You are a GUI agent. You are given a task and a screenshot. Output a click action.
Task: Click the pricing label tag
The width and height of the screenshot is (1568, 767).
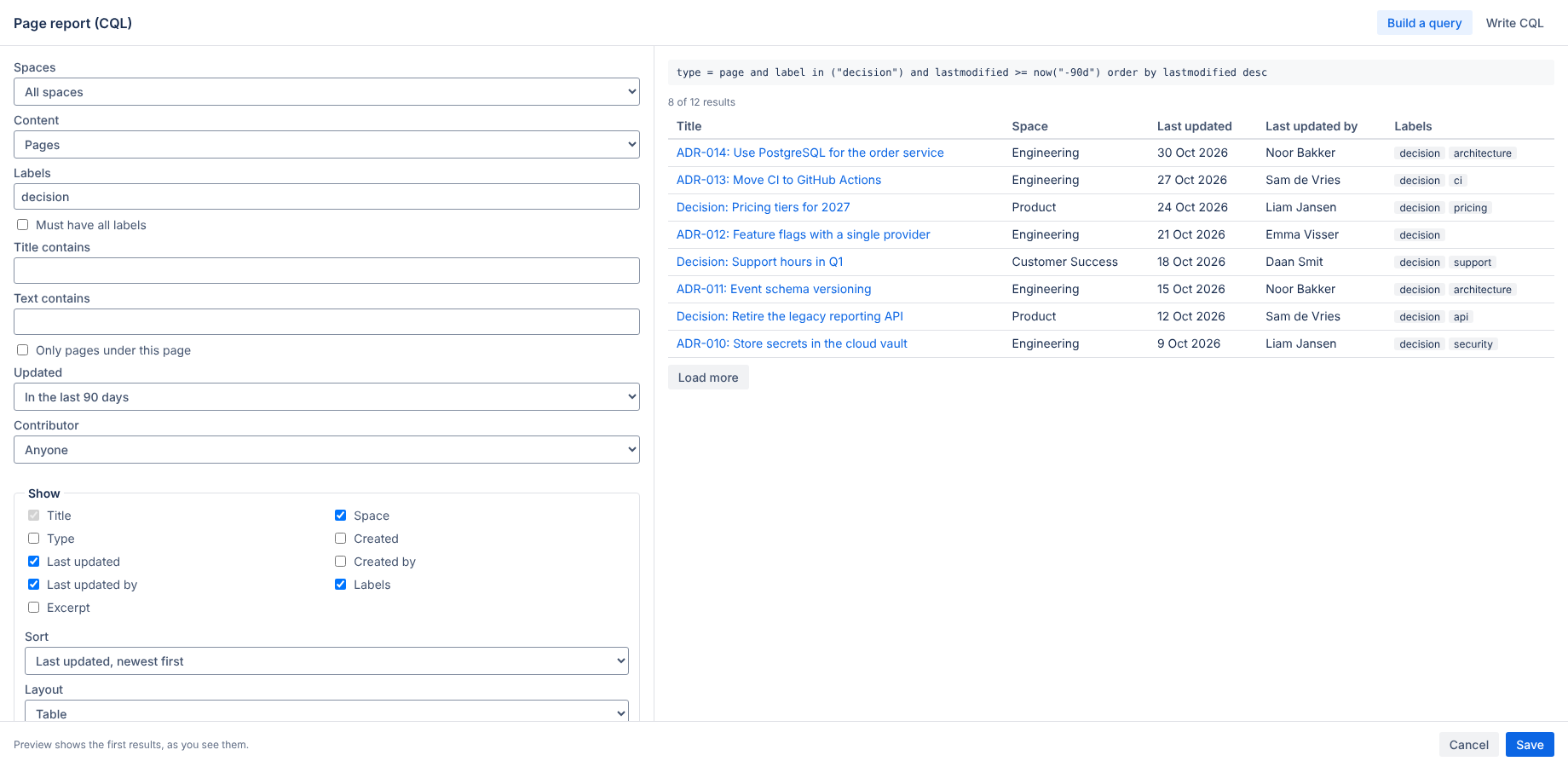click(x=1470, y=208)
